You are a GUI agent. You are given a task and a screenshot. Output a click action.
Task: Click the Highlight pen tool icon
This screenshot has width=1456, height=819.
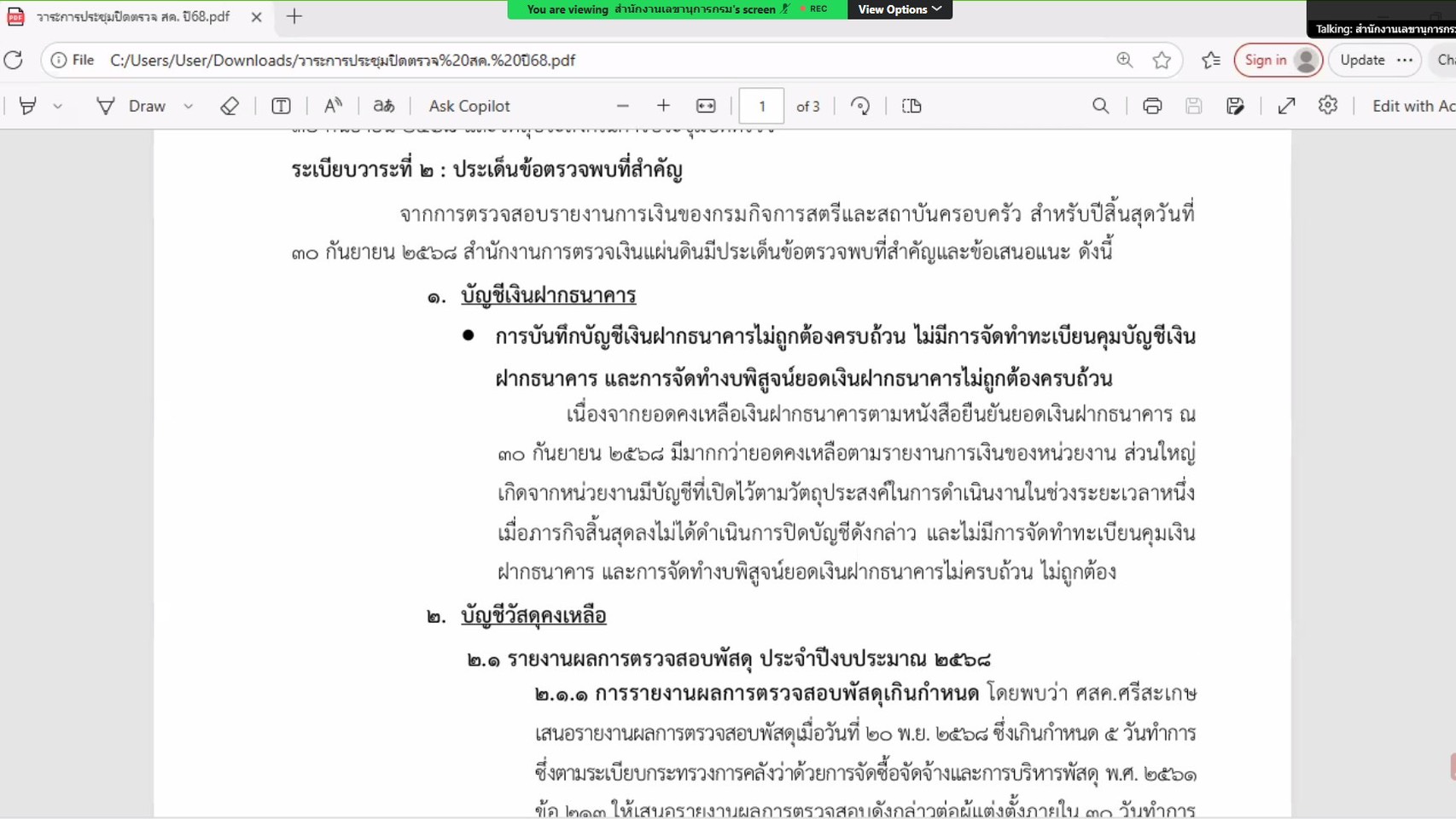click(27, 106)
